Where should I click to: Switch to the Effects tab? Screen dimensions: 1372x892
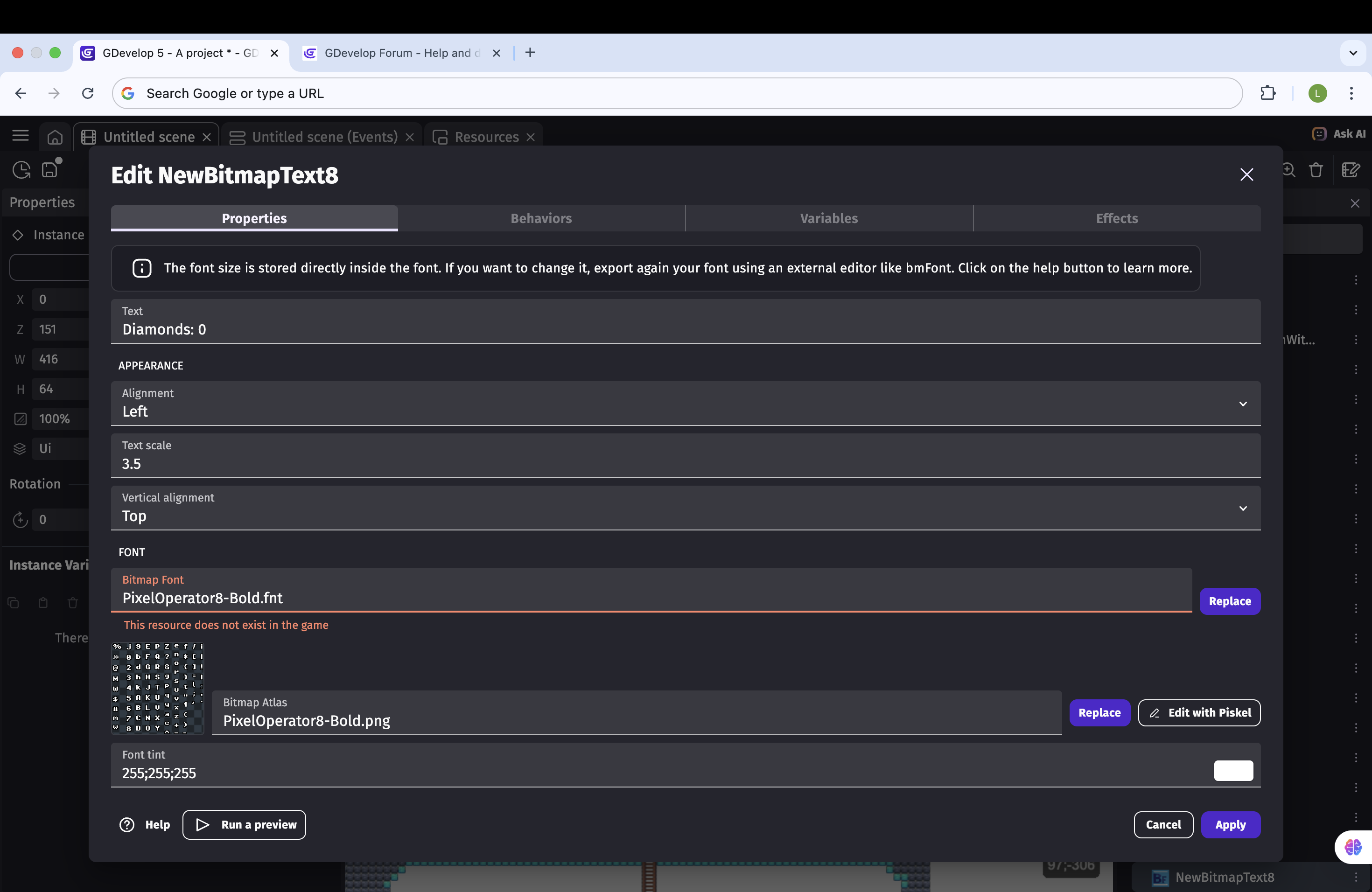[1117, 218]
